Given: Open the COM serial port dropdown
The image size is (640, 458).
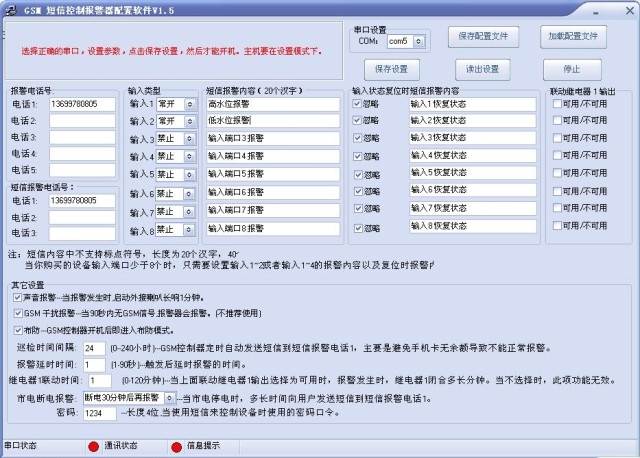Looking at the screenshot, I should tap(420, 41).
